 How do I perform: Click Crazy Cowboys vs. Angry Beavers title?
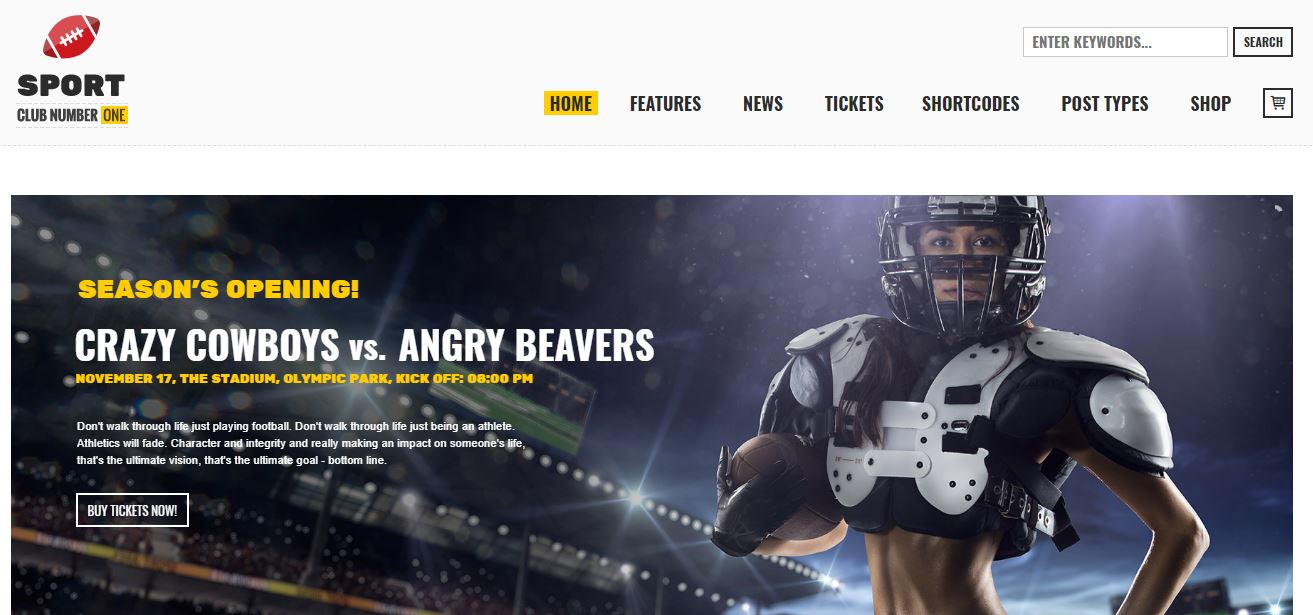tap(364, 346)
